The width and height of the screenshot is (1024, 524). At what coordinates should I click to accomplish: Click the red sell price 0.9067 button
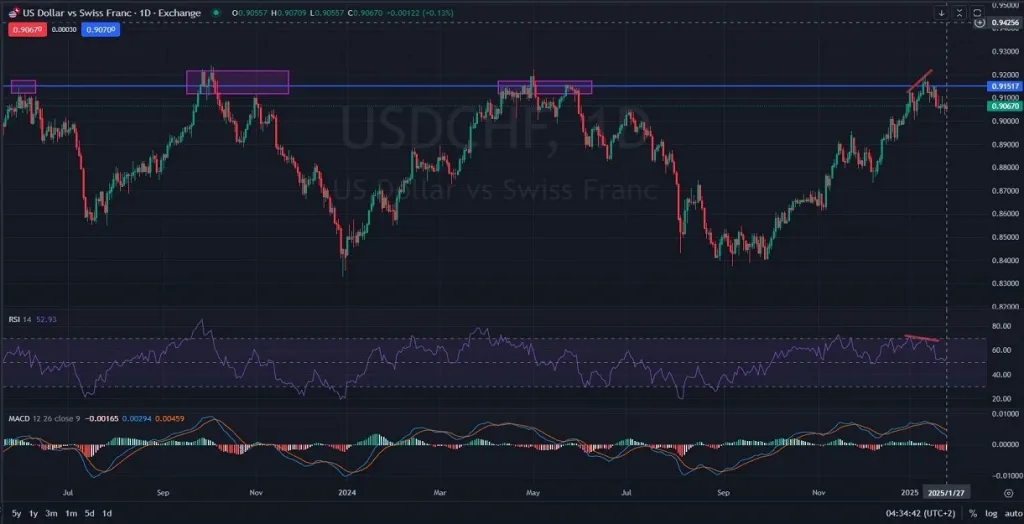(27, 29)
